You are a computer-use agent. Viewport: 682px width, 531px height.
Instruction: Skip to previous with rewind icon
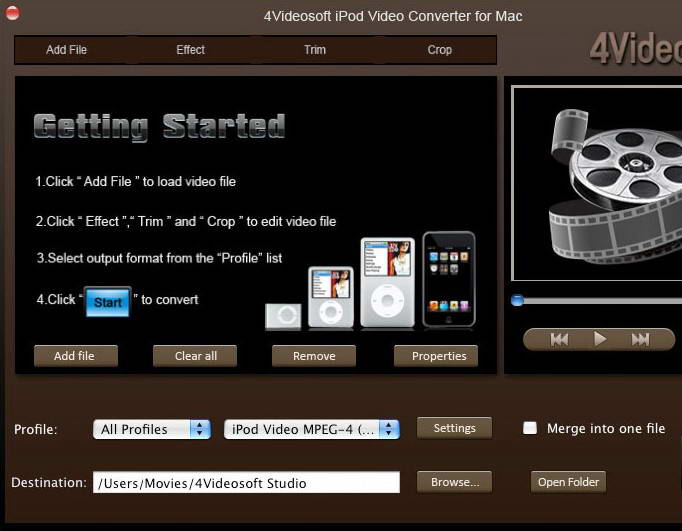[559, 339]
